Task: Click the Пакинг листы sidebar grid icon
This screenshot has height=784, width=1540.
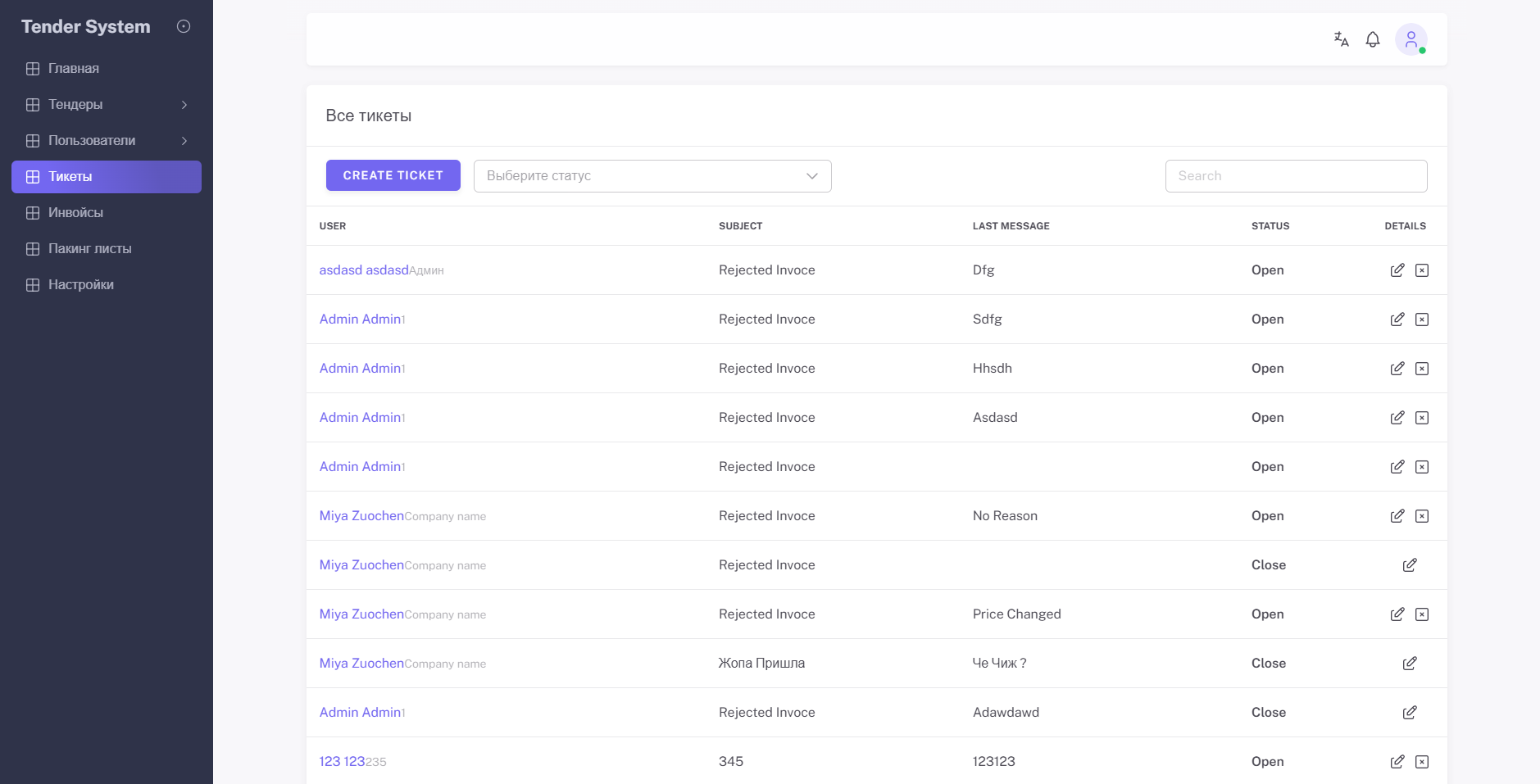Action: tap(33, 249)
